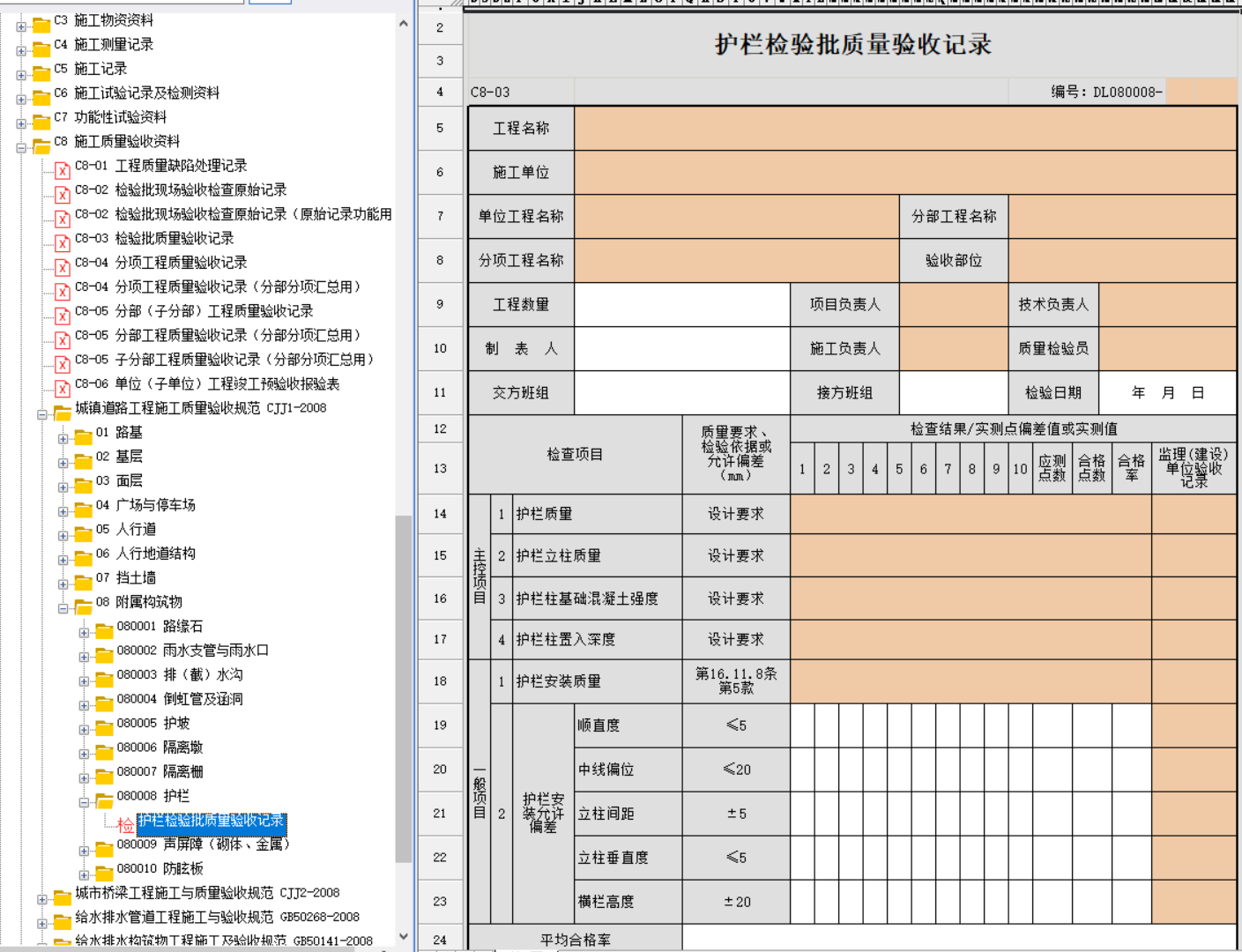Click the 07 挡土墙 folder icon
This screenshot has height=952, width=1242.
coord(84,581)
